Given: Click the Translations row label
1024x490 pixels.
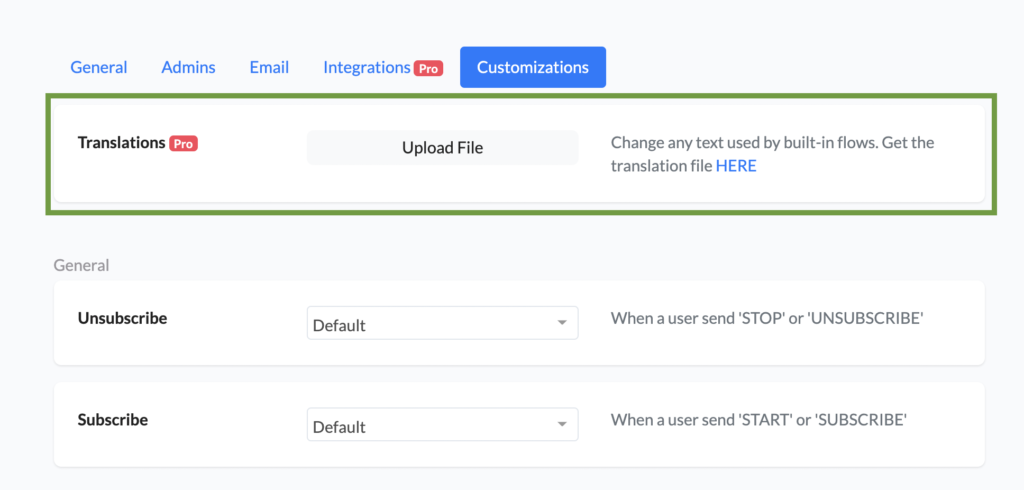Looking at the screenshot, I should click(x=121, y=143).
